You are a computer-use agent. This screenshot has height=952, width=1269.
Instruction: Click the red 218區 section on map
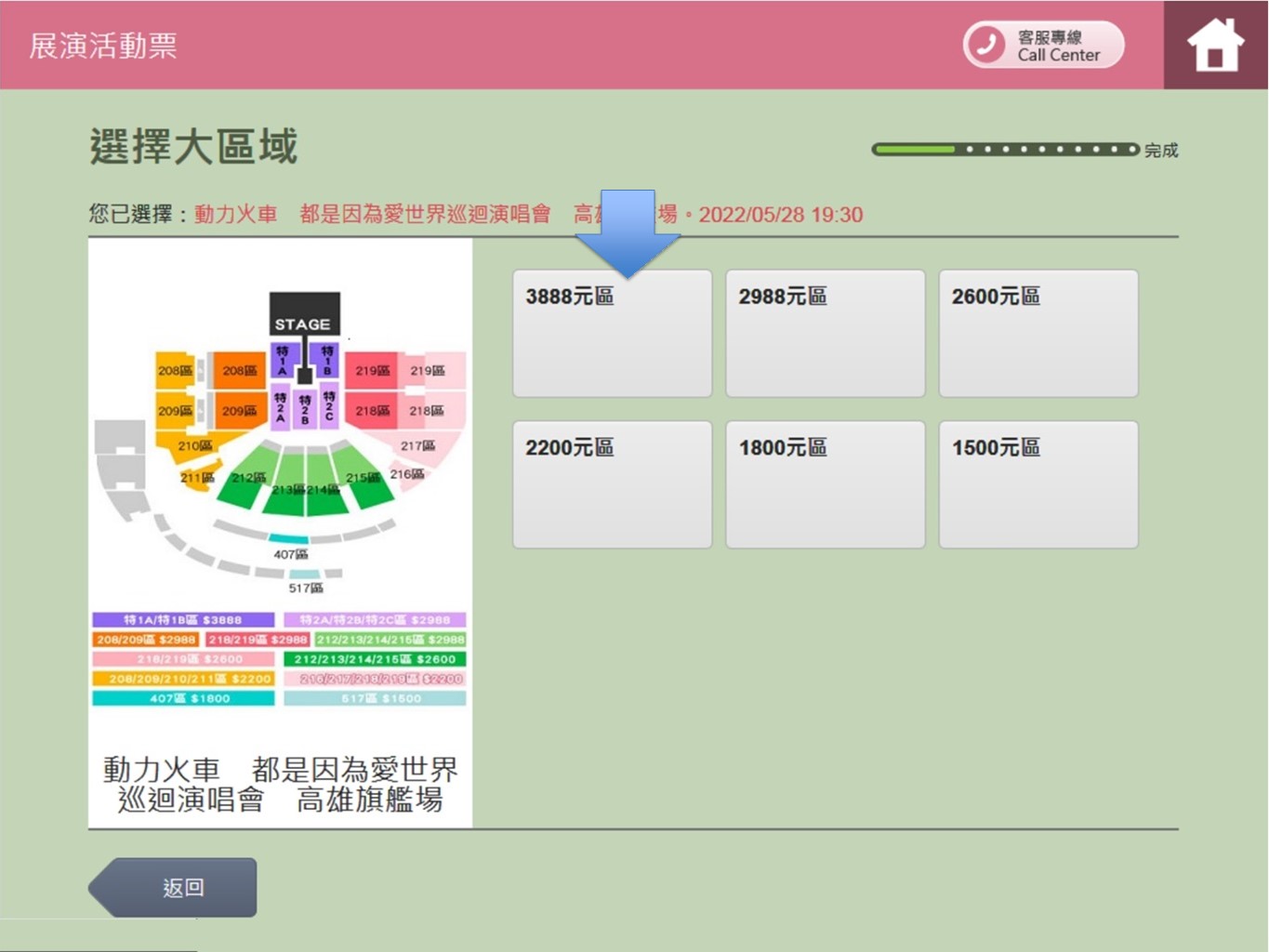(x=372, y=410)
